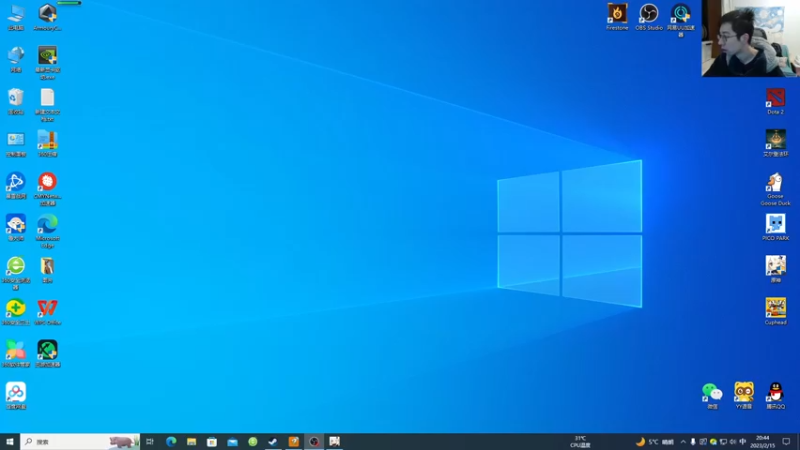Open the Microsoft Edge desktop shortcut
The height and width of the screenshot is (450, 800).
[x=47, y=231]
